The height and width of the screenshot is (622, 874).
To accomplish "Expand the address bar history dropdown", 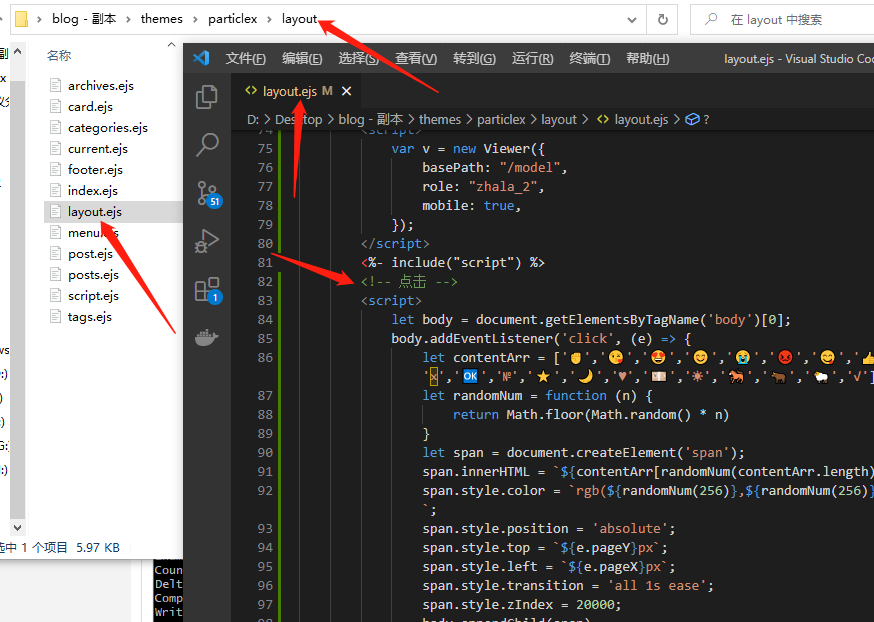I will tap(632, 20).
